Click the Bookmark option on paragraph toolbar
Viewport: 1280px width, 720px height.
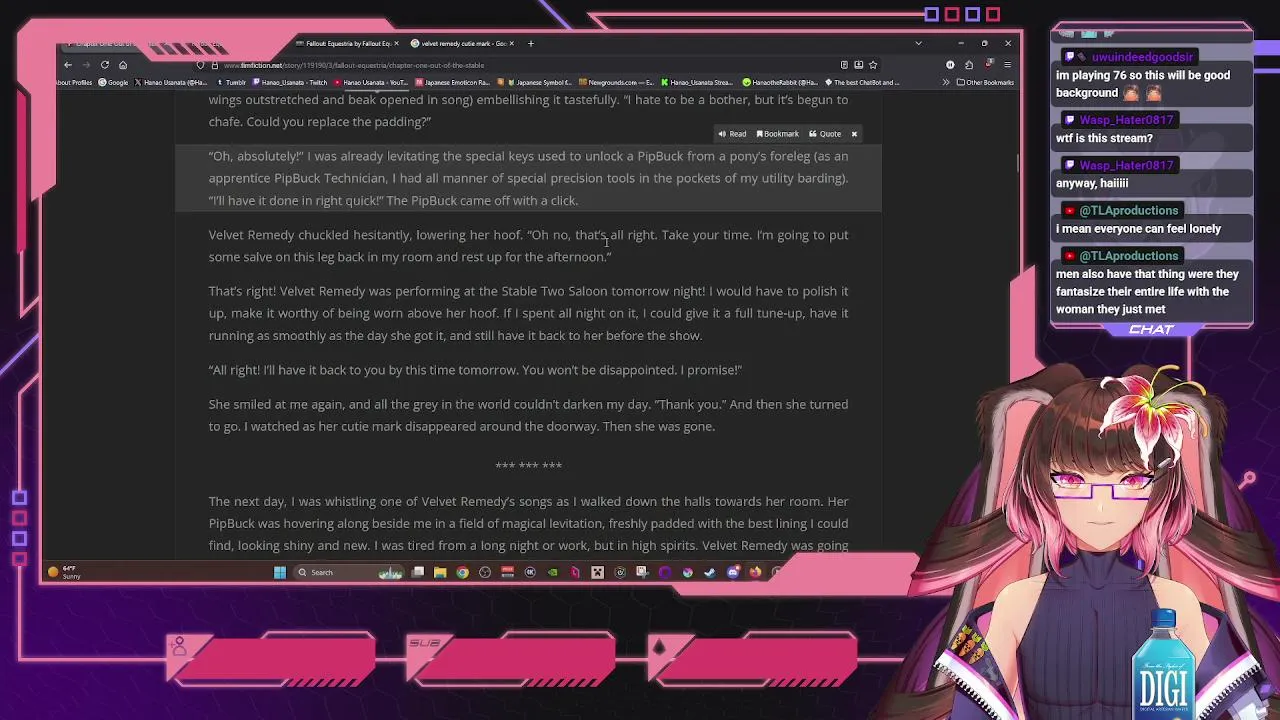pyautogui.click(x=778, y=134)
